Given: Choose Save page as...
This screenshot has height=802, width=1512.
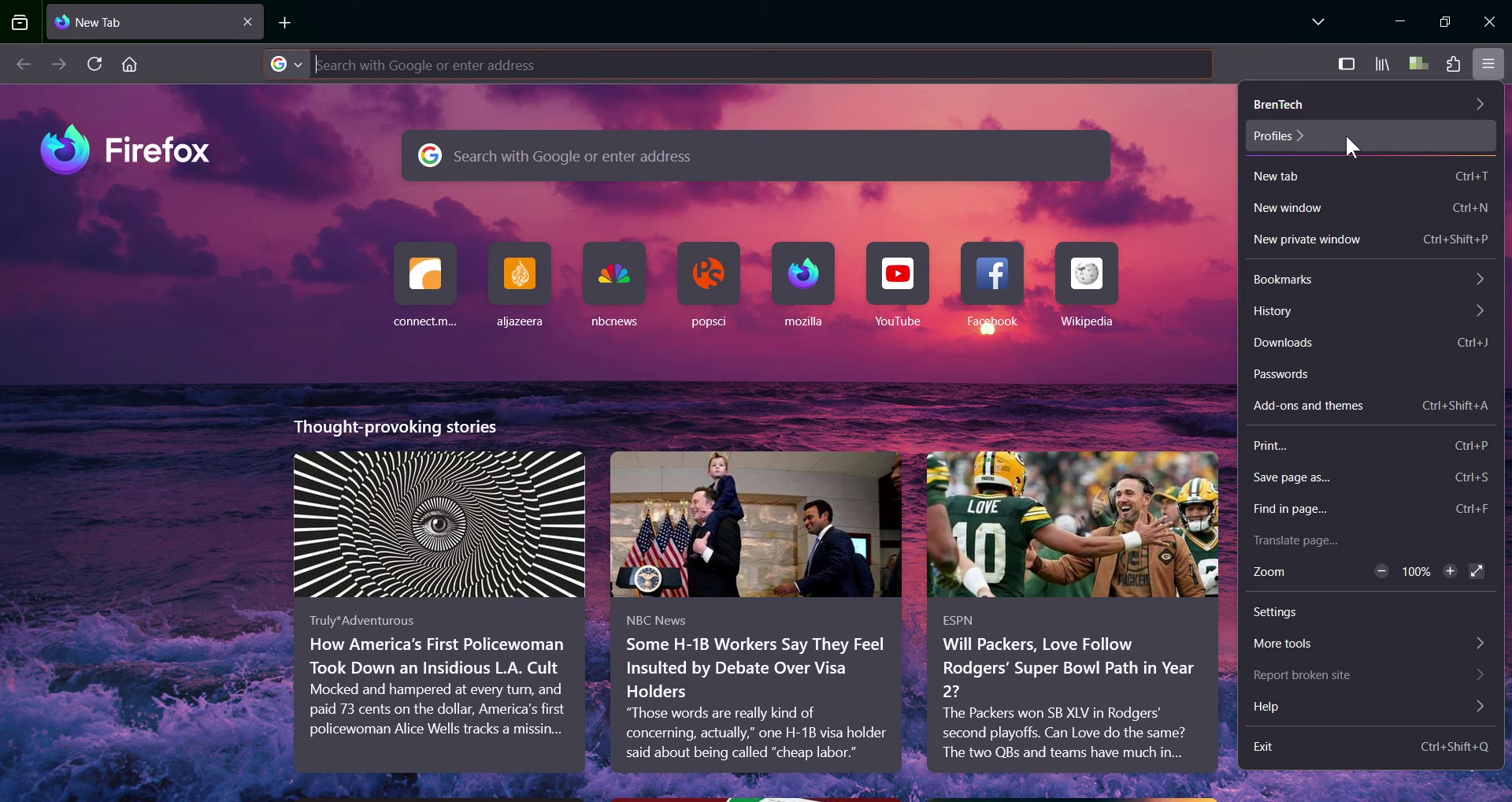Looking at the screenshot, I should [1370, 477].
